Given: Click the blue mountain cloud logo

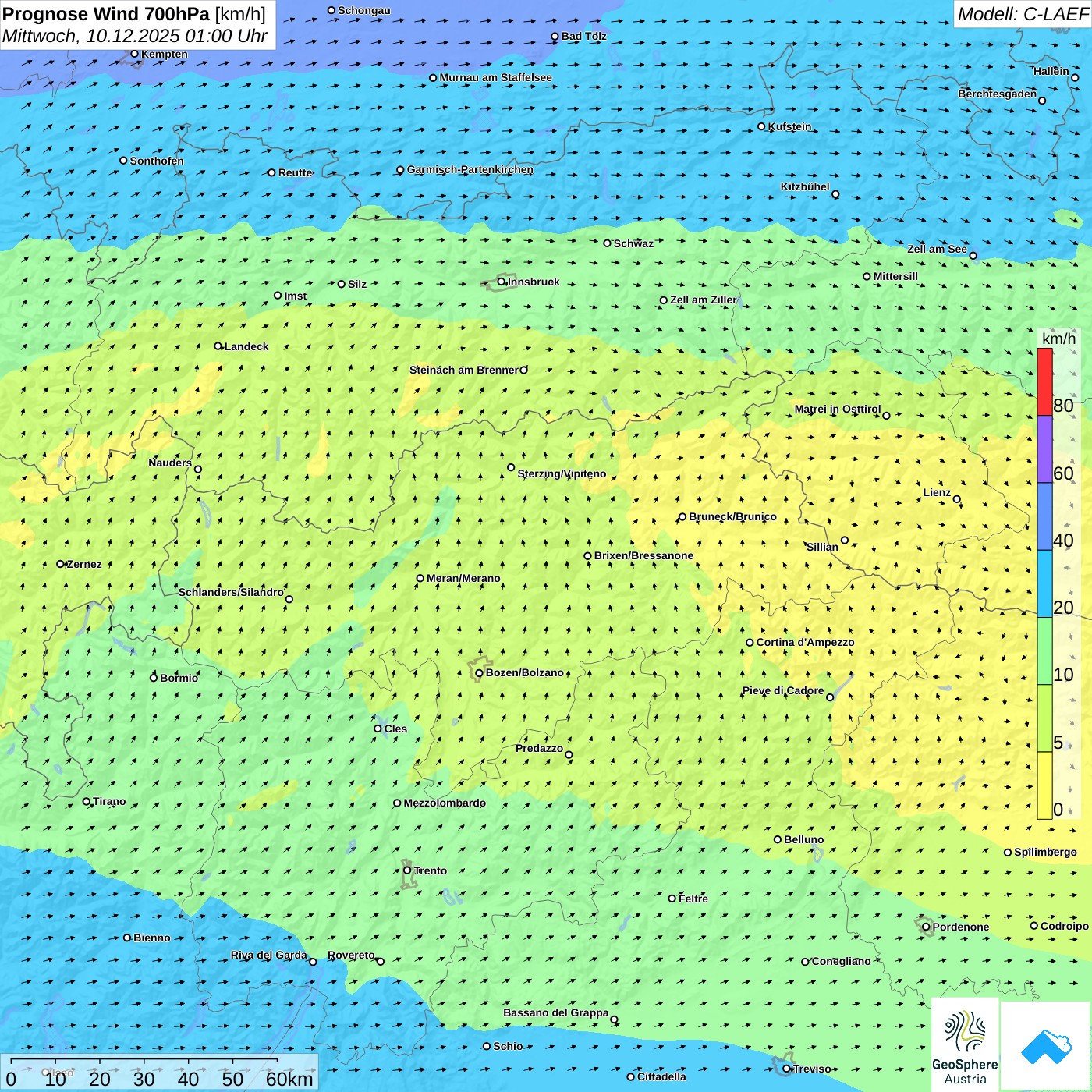Looking at the screenshot, I should tap(1045, 1045).
